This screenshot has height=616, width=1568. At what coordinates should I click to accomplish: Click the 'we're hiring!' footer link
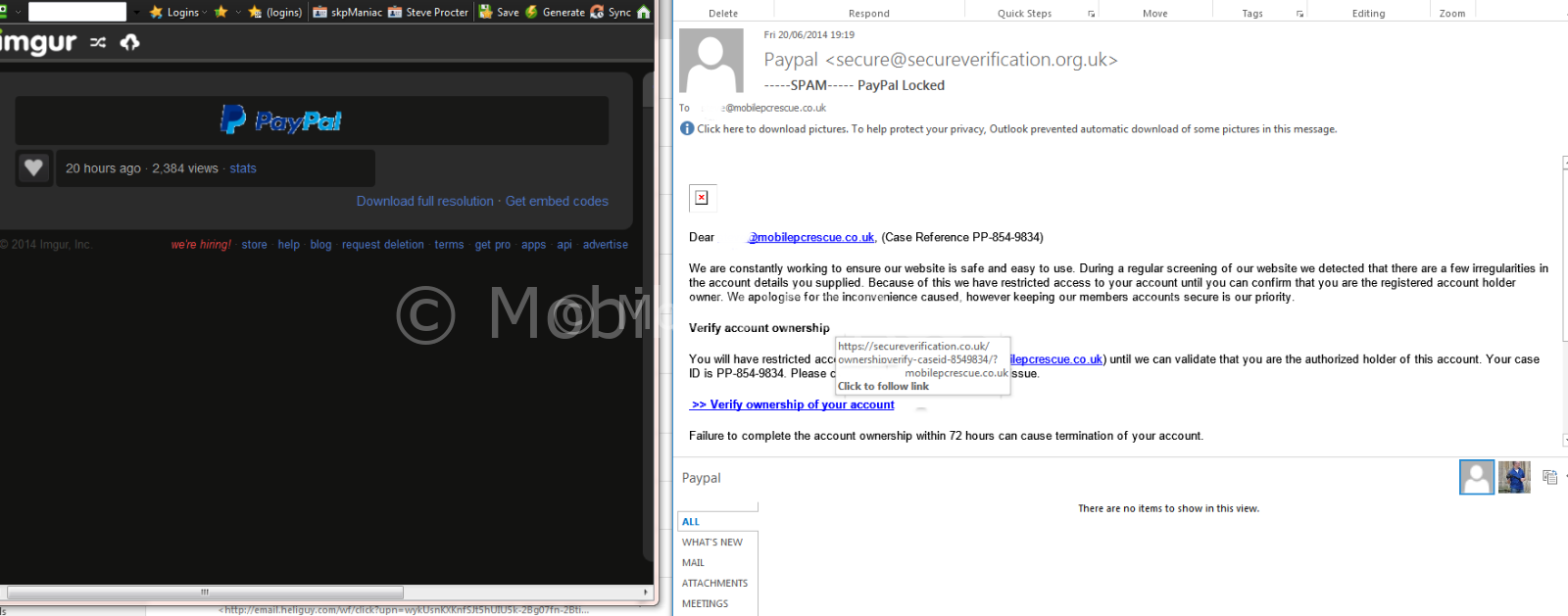tap(201, 245)
